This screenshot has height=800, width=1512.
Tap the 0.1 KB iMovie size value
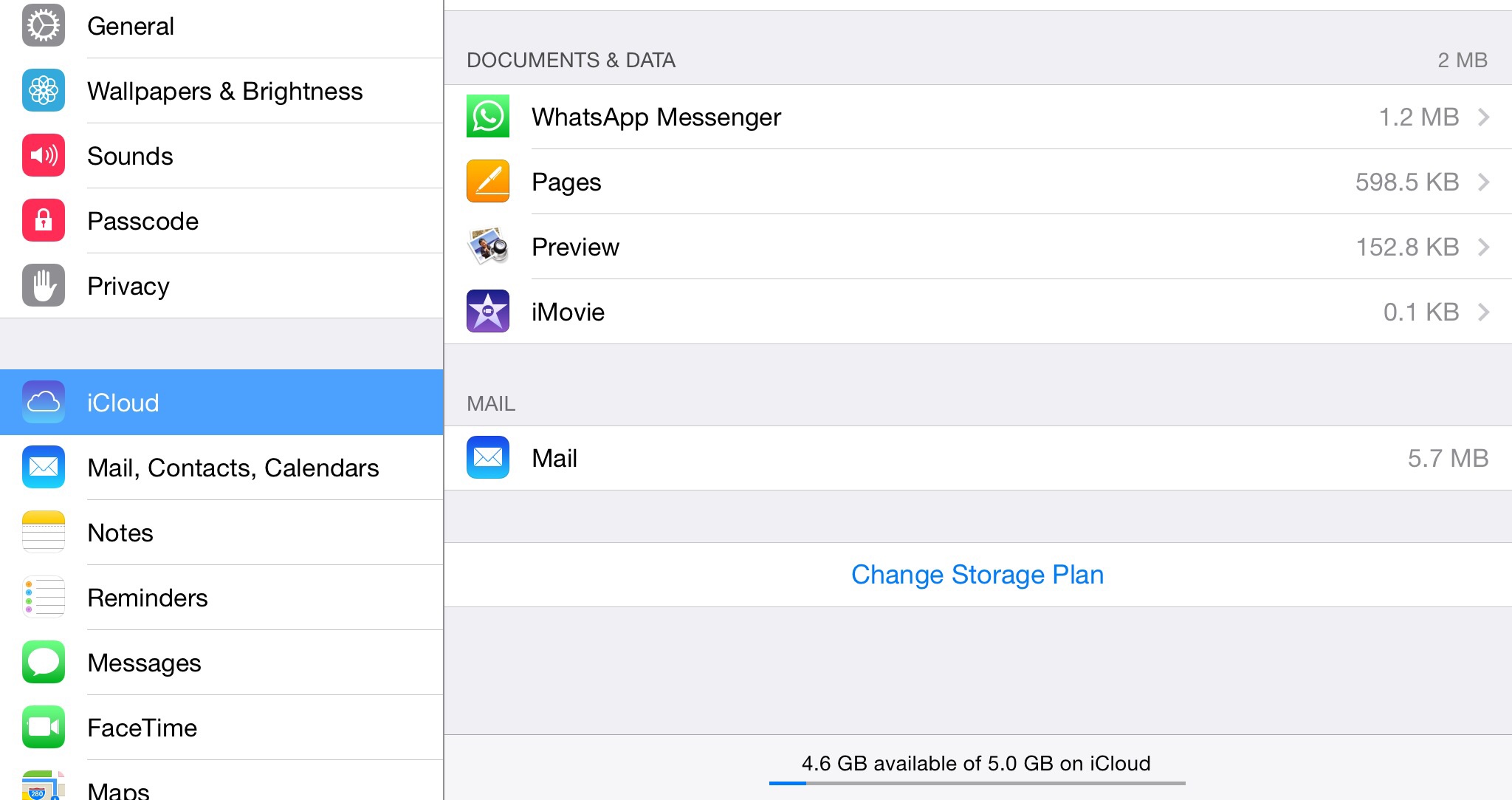(x=1421, y=312)
